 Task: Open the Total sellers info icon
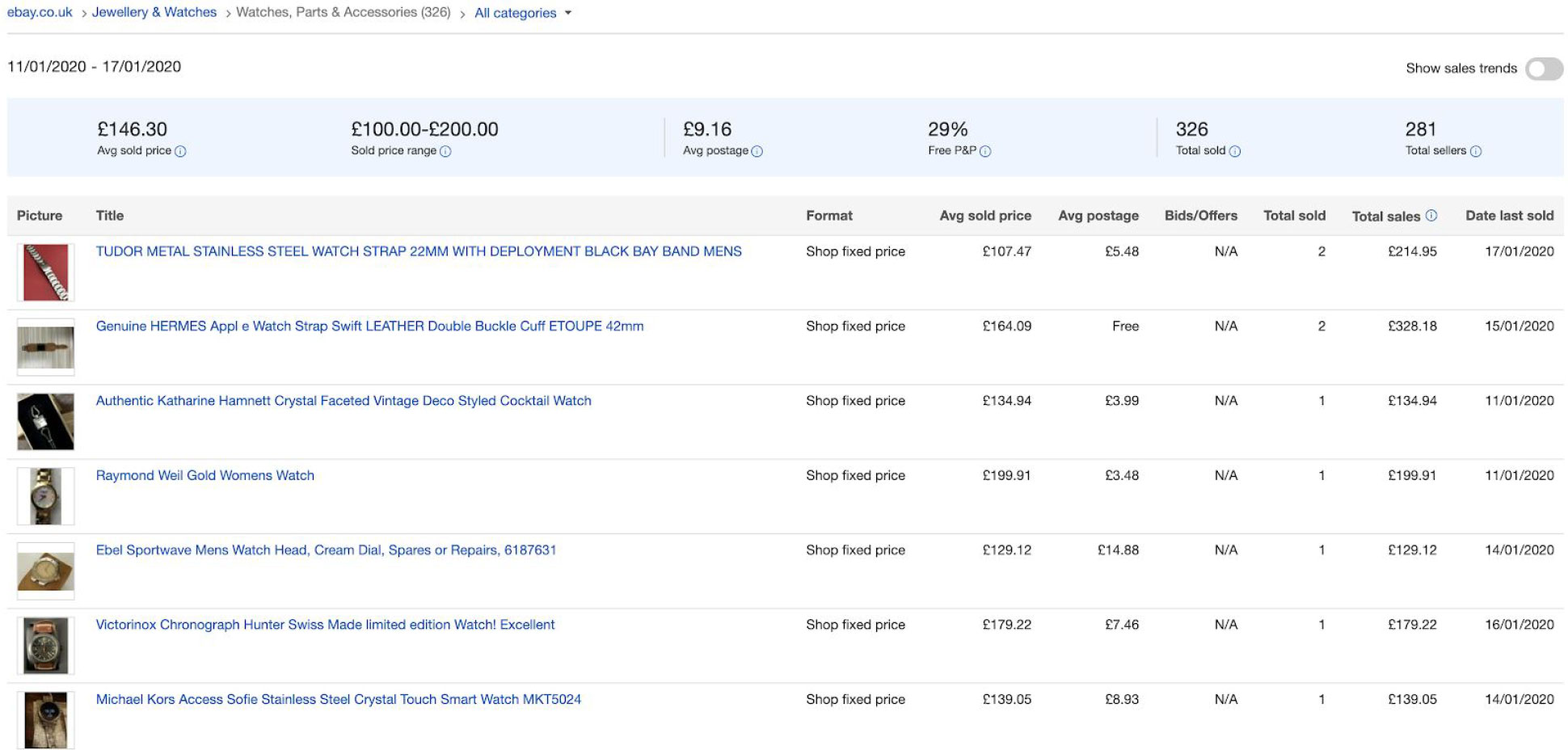click(1475, 151)
